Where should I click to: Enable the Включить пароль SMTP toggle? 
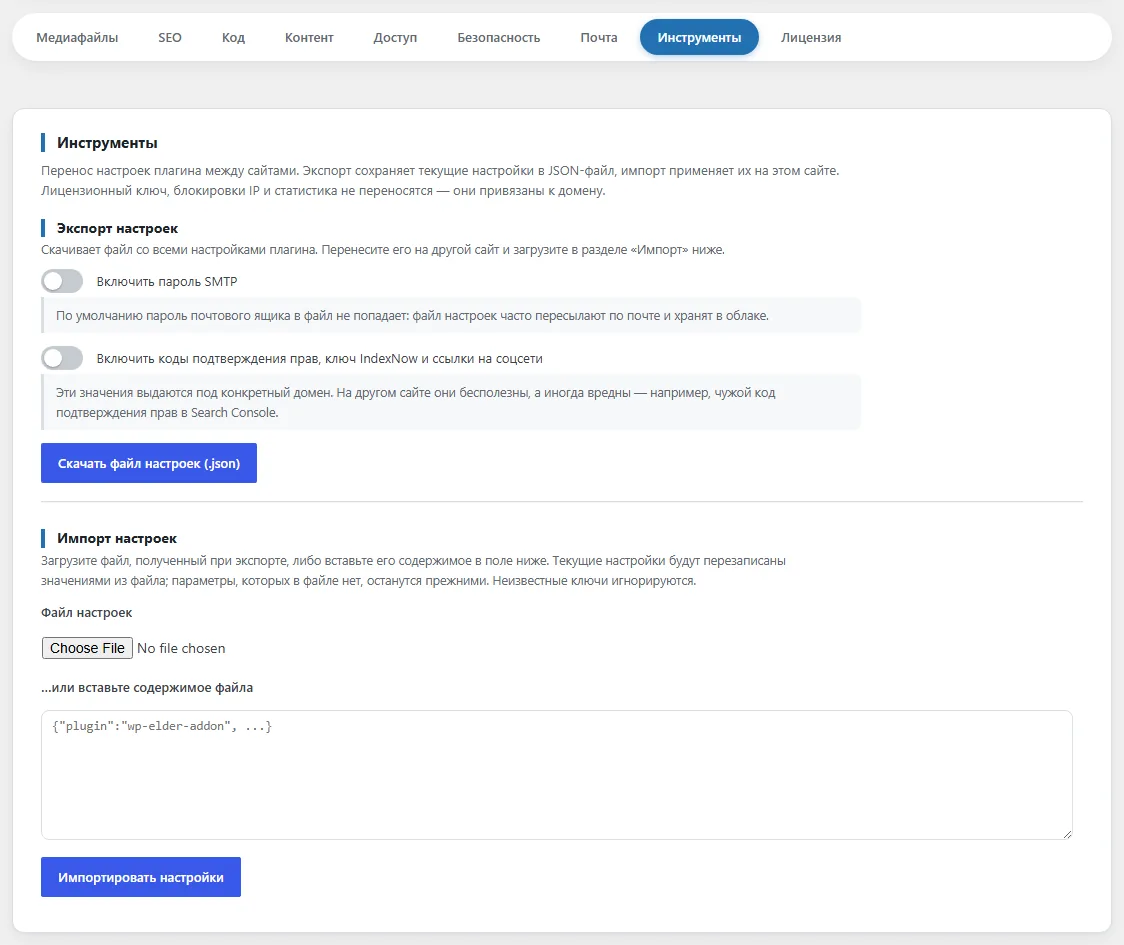coord(62,281)
